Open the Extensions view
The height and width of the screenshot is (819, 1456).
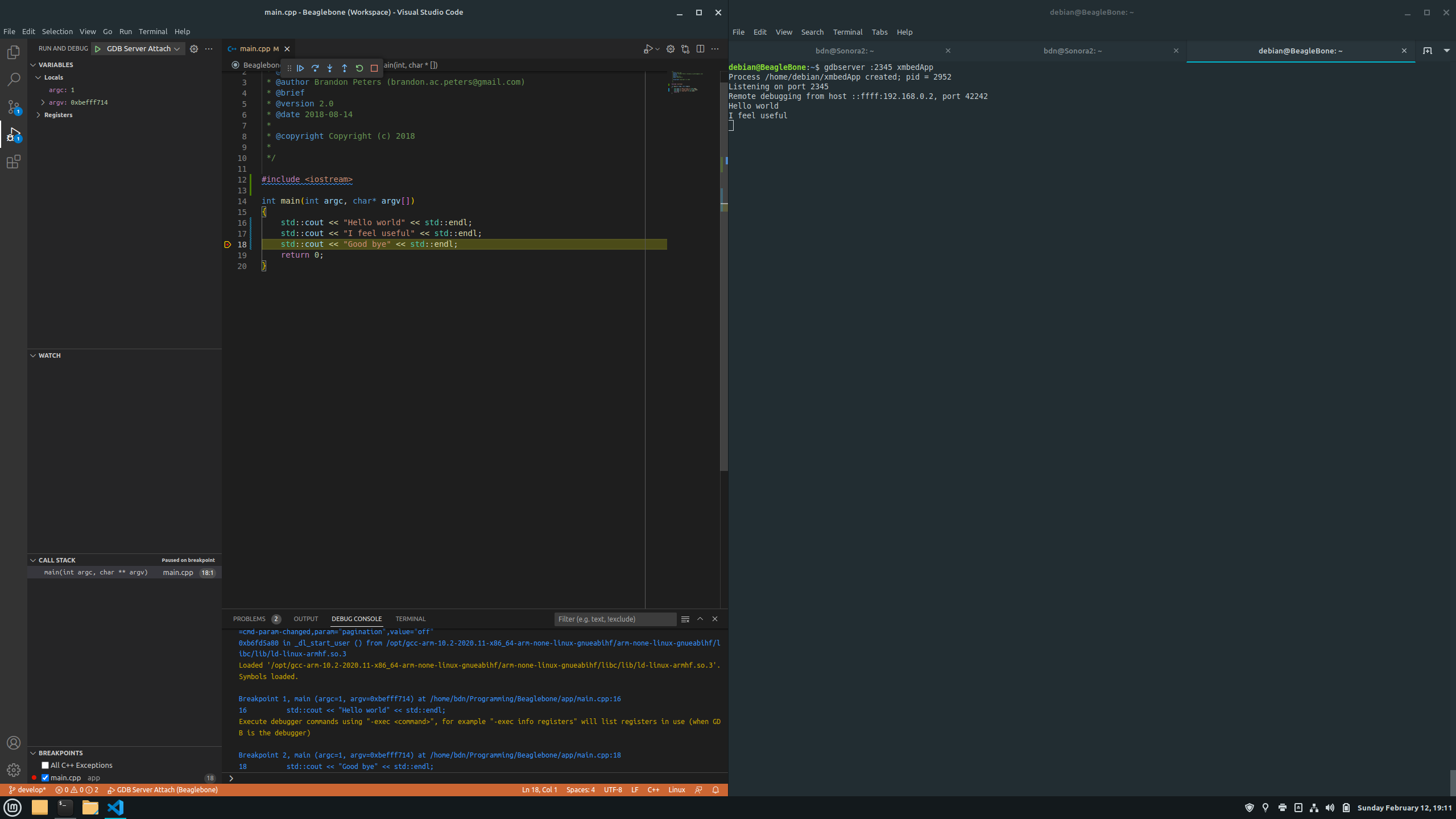click(x=13, y=162)
